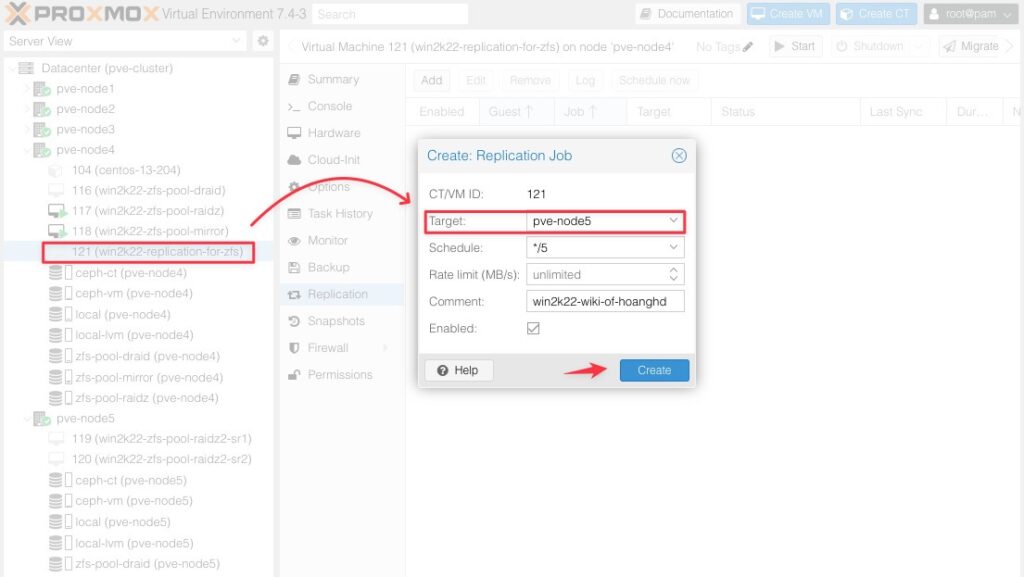Click the Add replication button
The height and width of the screenshot is (577, 1024).
tap(431, 80)
